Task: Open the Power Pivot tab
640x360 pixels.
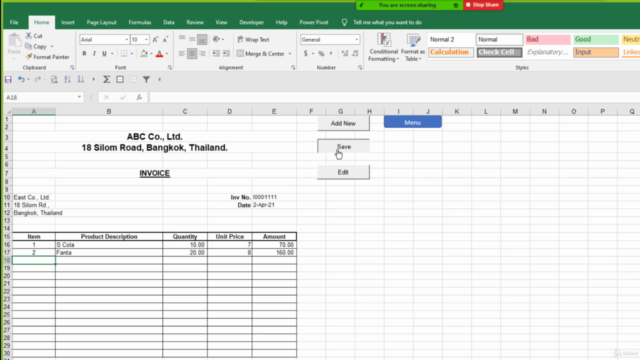Action: point(313,22)
